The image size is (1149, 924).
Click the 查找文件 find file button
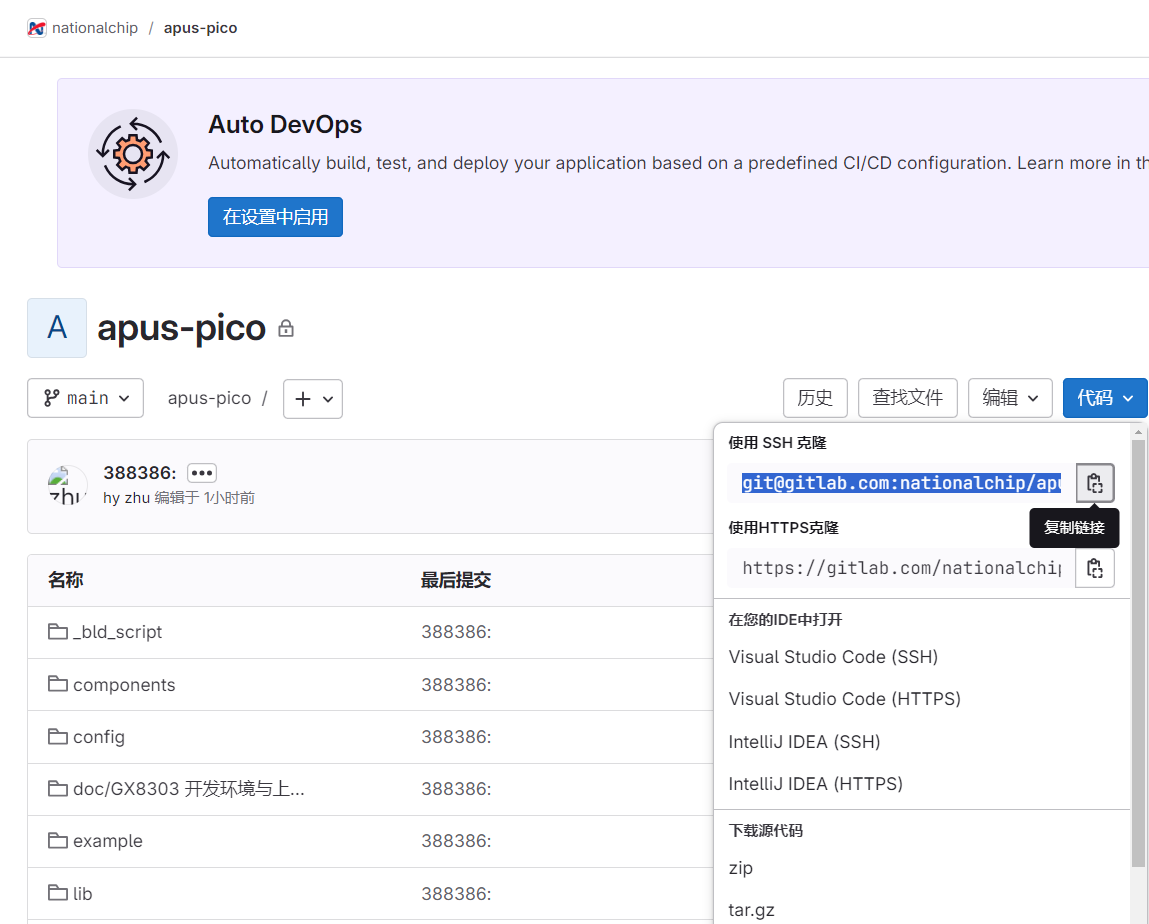coord(908,398)
